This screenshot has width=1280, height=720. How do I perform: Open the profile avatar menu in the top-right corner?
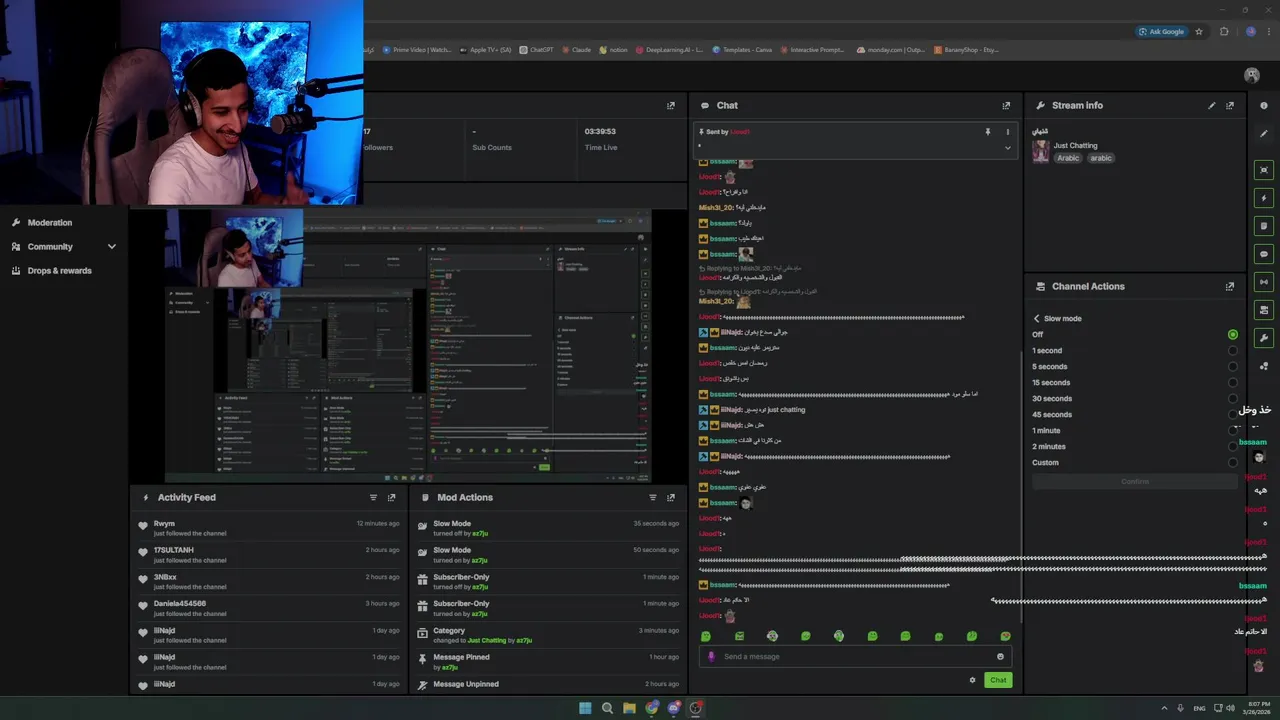[1251, 75]
